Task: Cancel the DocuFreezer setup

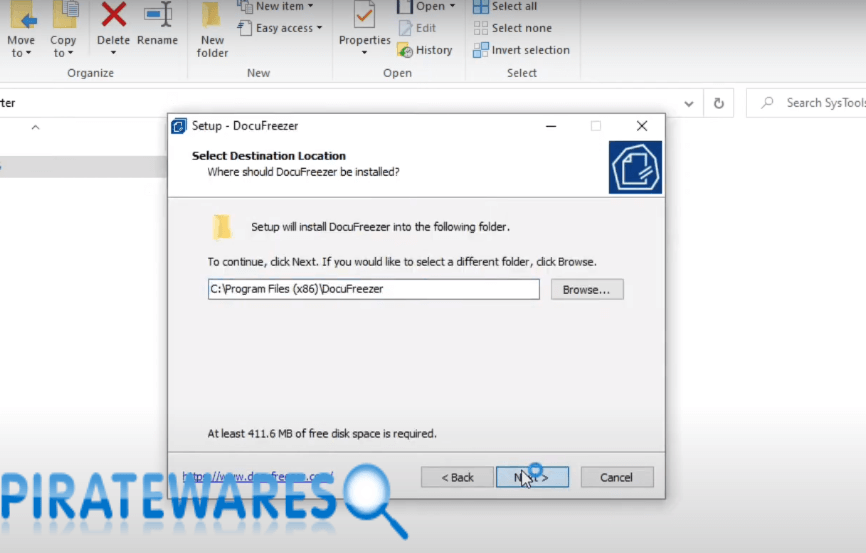Action: coord(617,477)
